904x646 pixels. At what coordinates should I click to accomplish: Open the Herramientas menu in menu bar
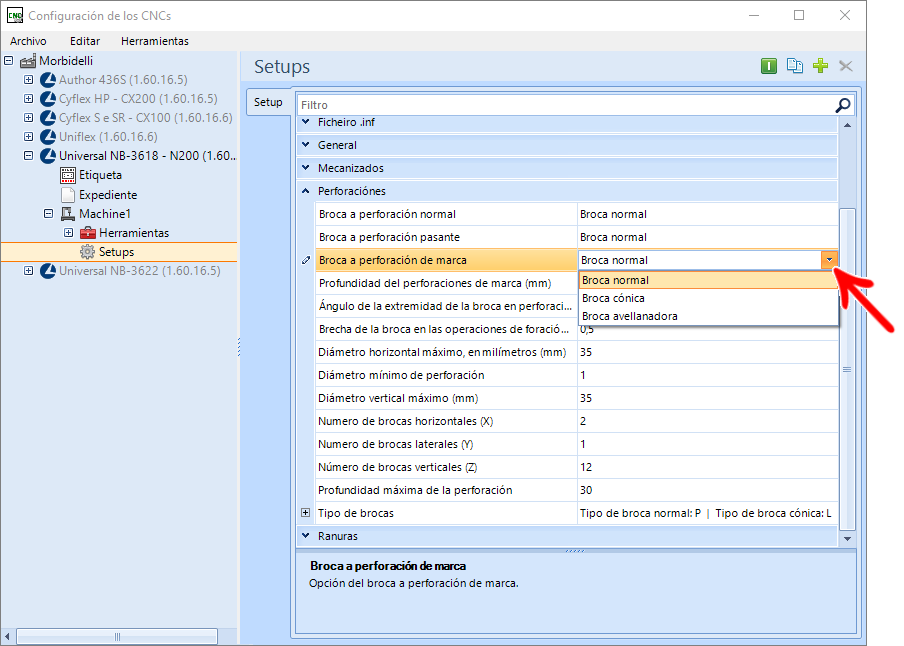tap(154, 41)
